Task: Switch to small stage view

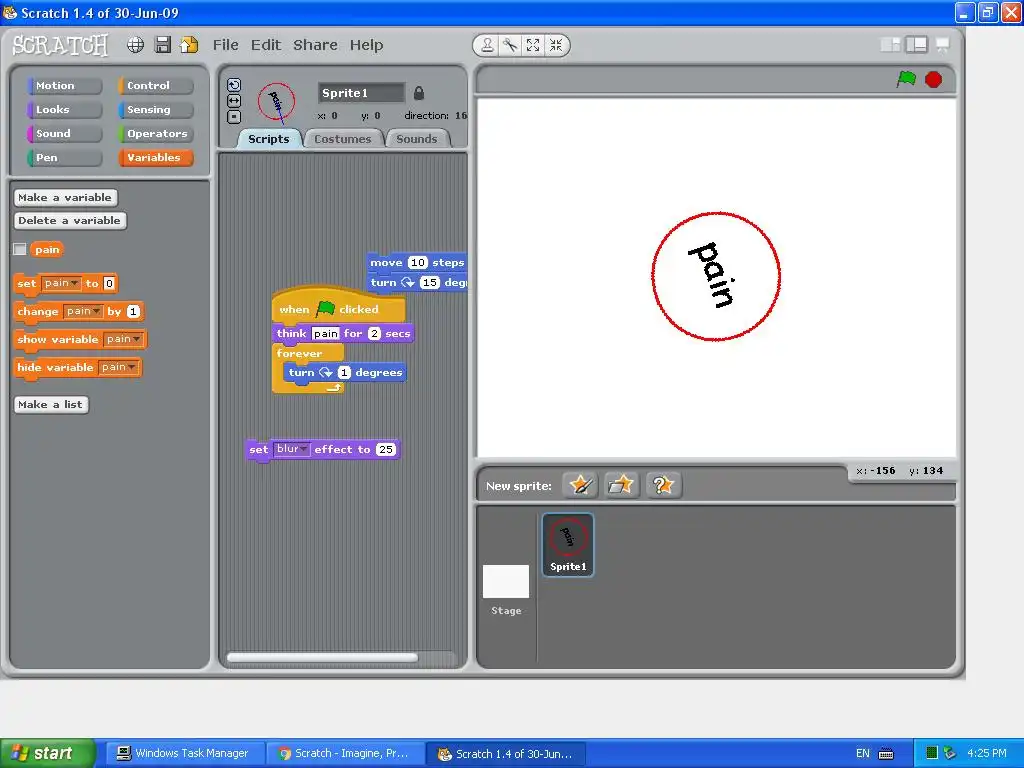Action: coord(890,44)
